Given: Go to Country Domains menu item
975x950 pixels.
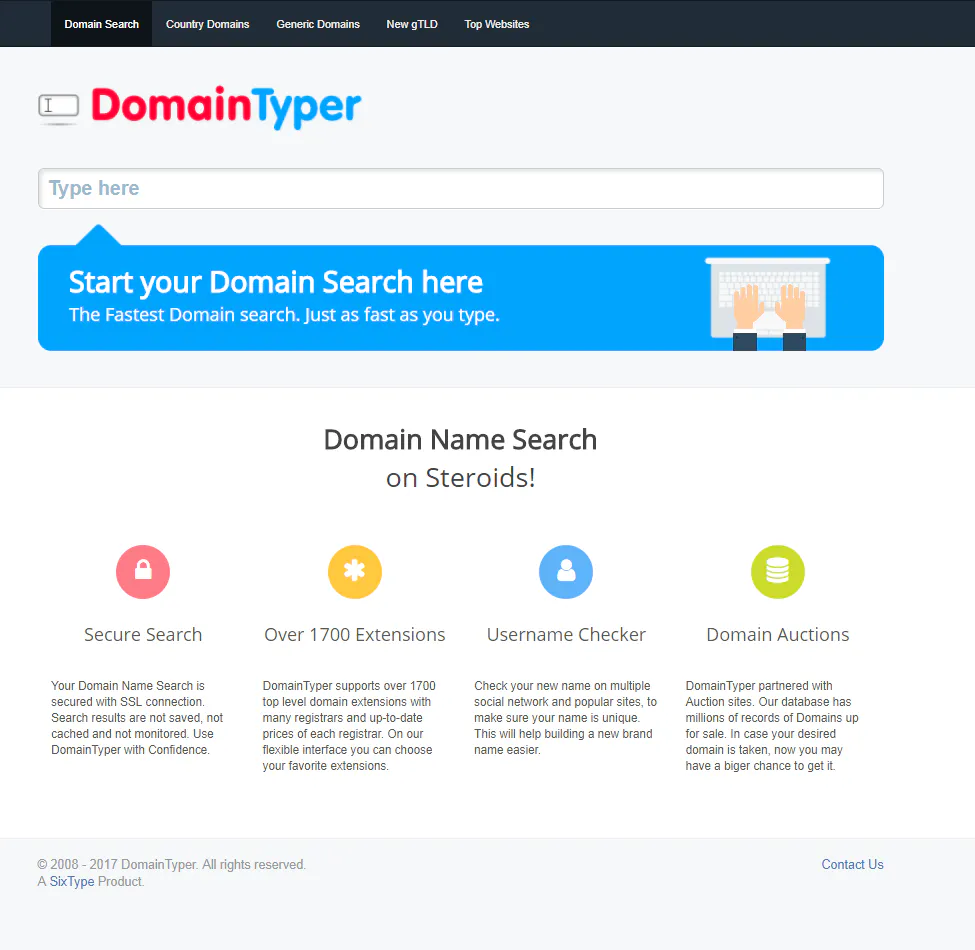Looking at the screenshot, I should pos(207,24).
